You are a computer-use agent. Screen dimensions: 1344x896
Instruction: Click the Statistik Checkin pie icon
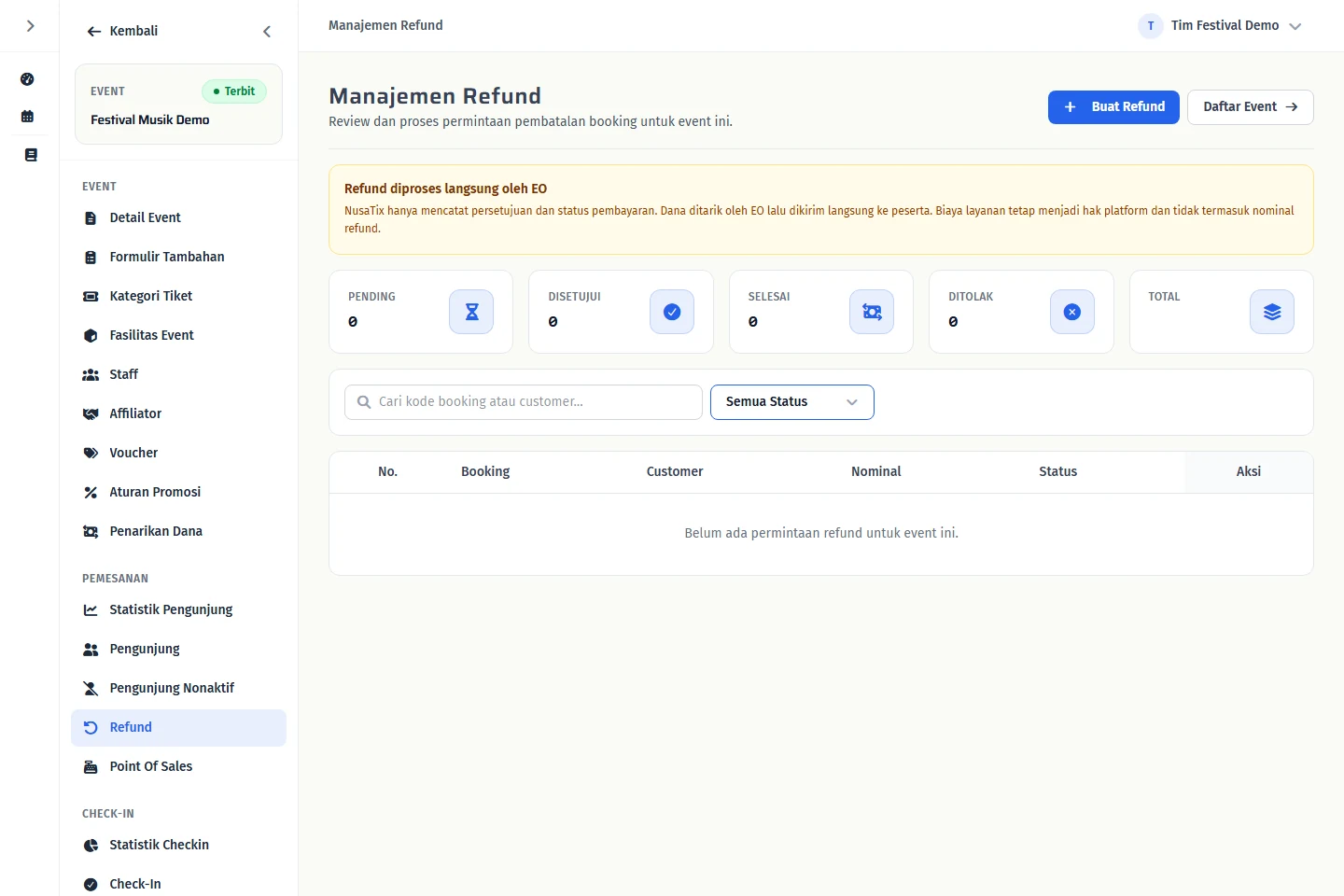point(91,846)
